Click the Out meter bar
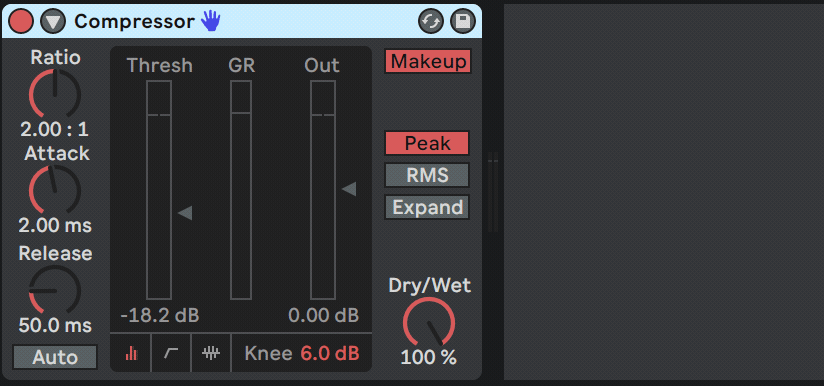Screen dimensions: 824x386 pos(323,190)
